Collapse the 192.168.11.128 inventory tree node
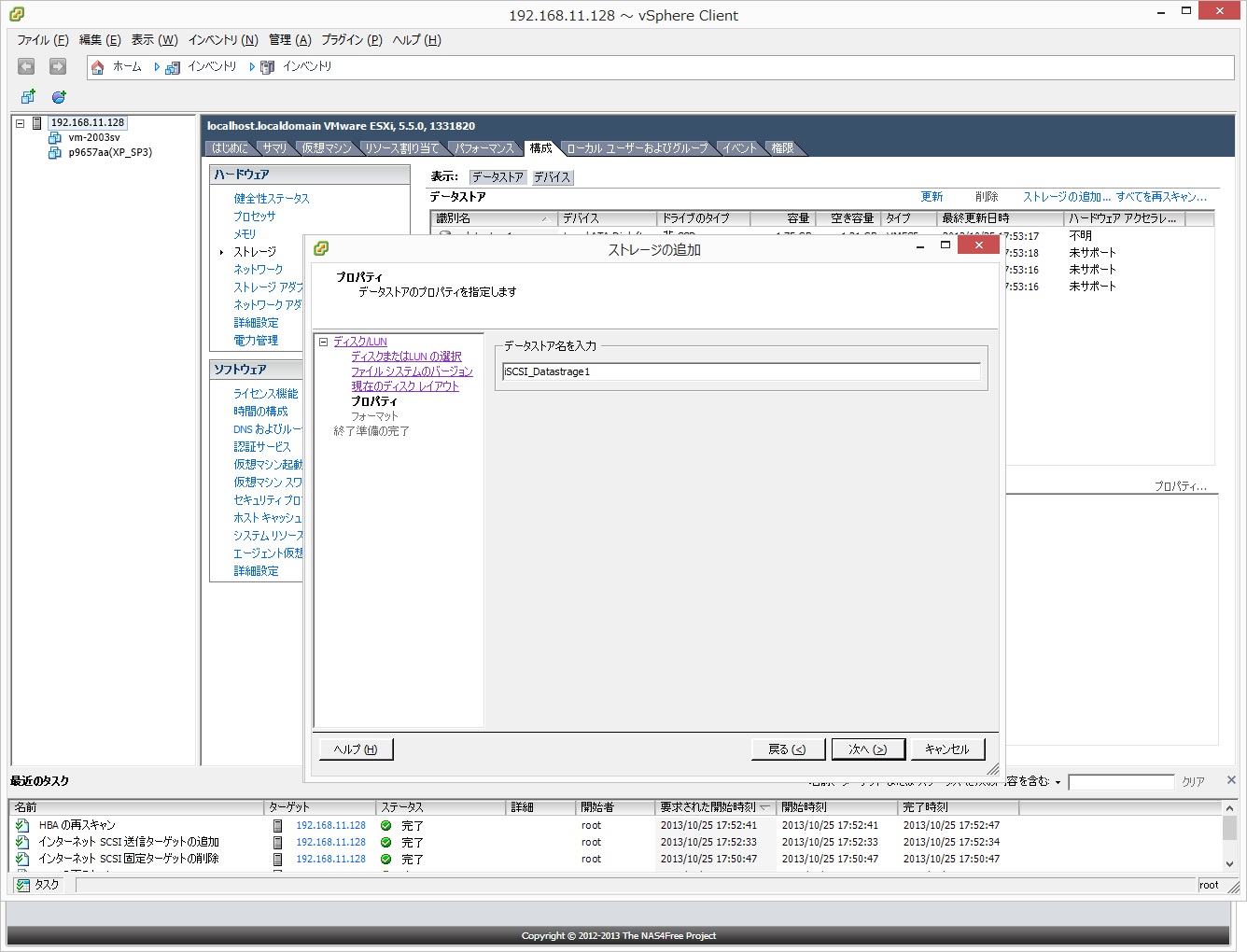Screen dimensions: 1247x952 pos(20,123)
